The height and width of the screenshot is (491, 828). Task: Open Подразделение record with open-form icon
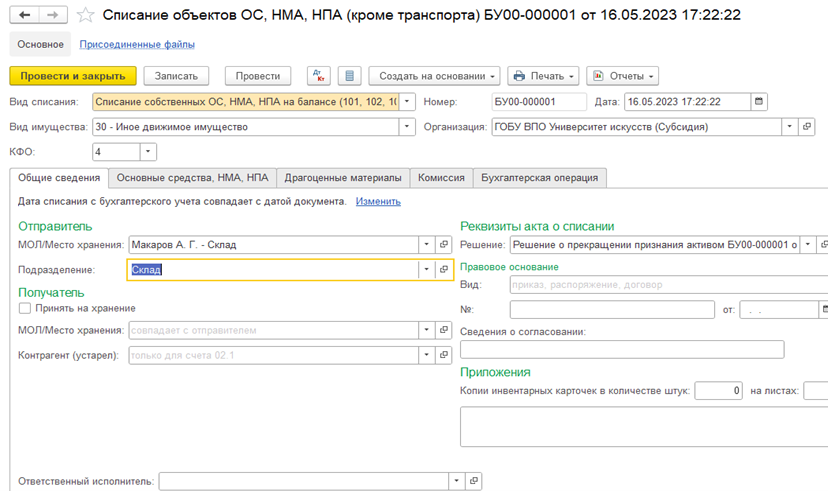coord(444,270)
